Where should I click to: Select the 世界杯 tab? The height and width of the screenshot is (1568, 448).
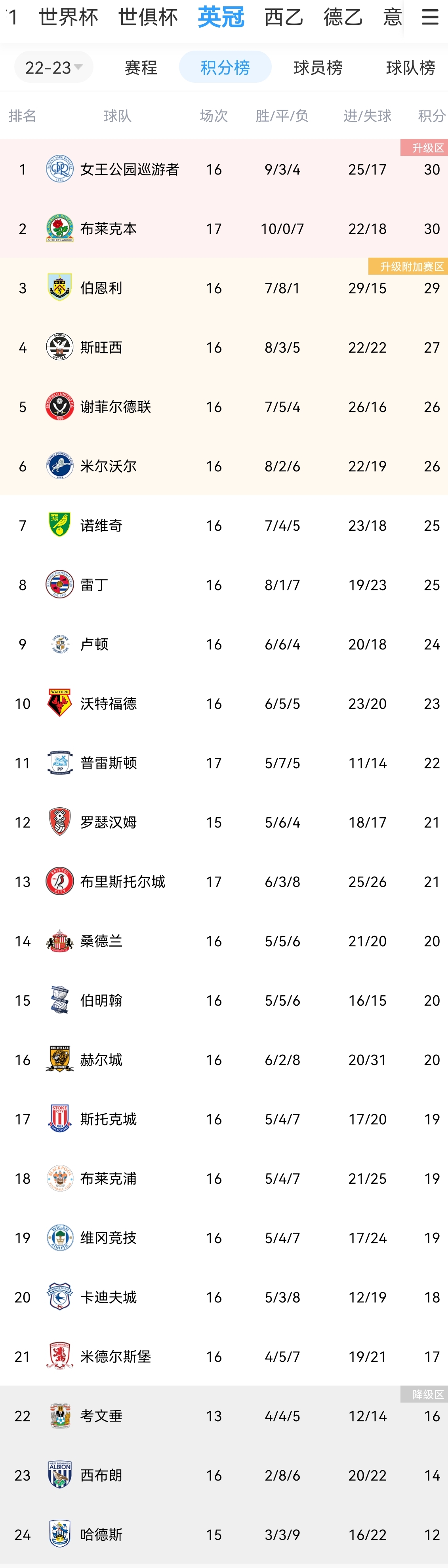click(x=68, y=17)
